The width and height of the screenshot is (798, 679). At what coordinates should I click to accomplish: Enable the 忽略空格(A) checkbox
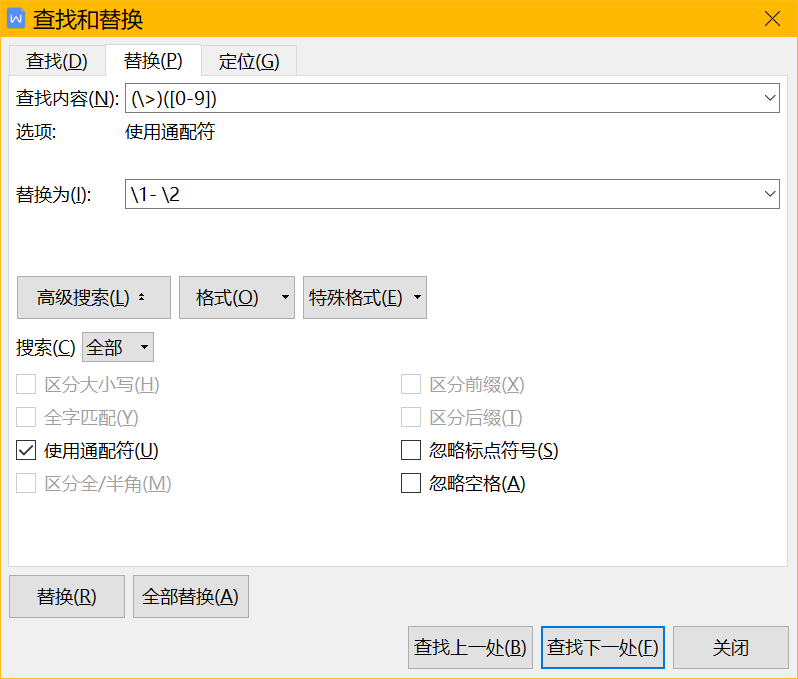point(411,484)
